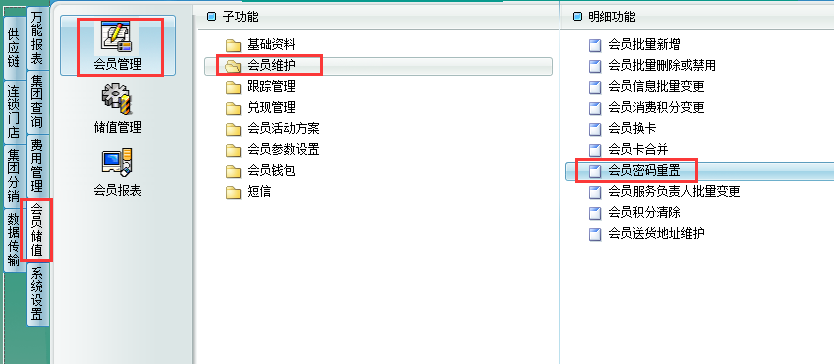Select the 跟踪管理 sub-function label

[271, 87]
